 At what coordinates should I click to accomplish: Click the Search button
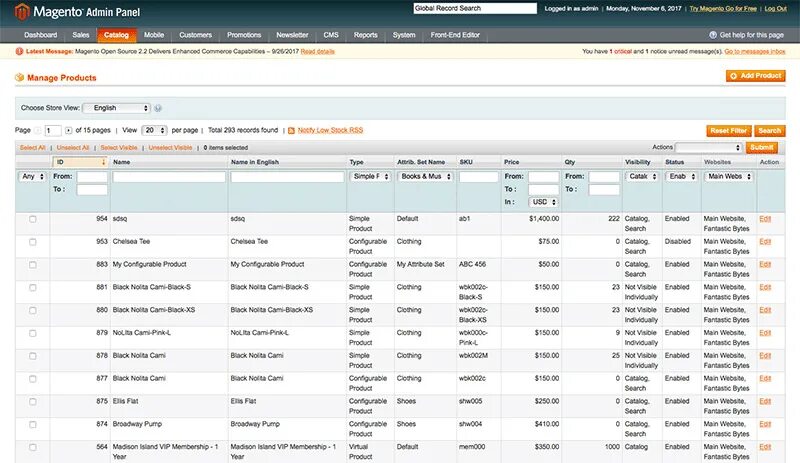pos(769,131)
